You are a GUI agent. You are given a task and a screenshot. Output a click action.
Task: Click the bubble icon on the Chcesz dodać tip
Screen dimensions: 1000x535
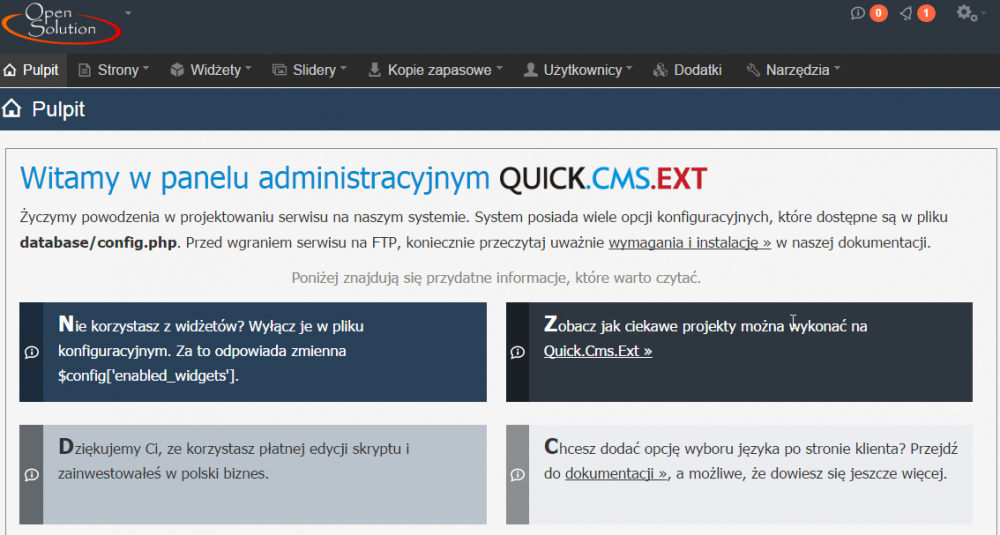517,474
